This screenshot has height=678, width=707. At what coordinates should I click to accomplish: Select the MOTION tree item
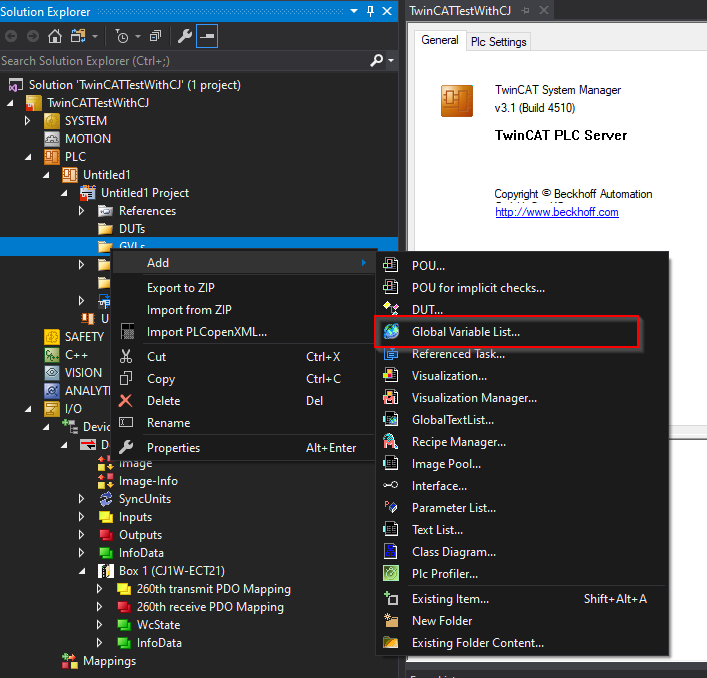(87, 139)
